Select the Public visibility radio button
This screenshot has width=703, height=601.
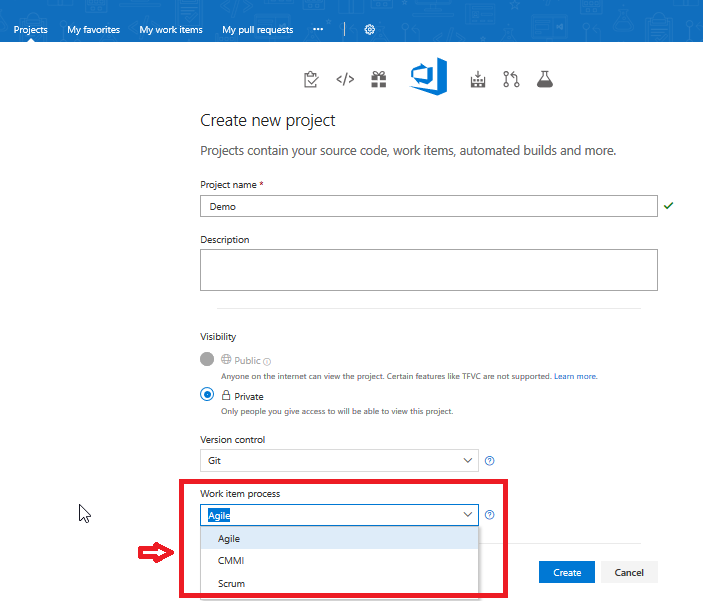click(207, 360)
